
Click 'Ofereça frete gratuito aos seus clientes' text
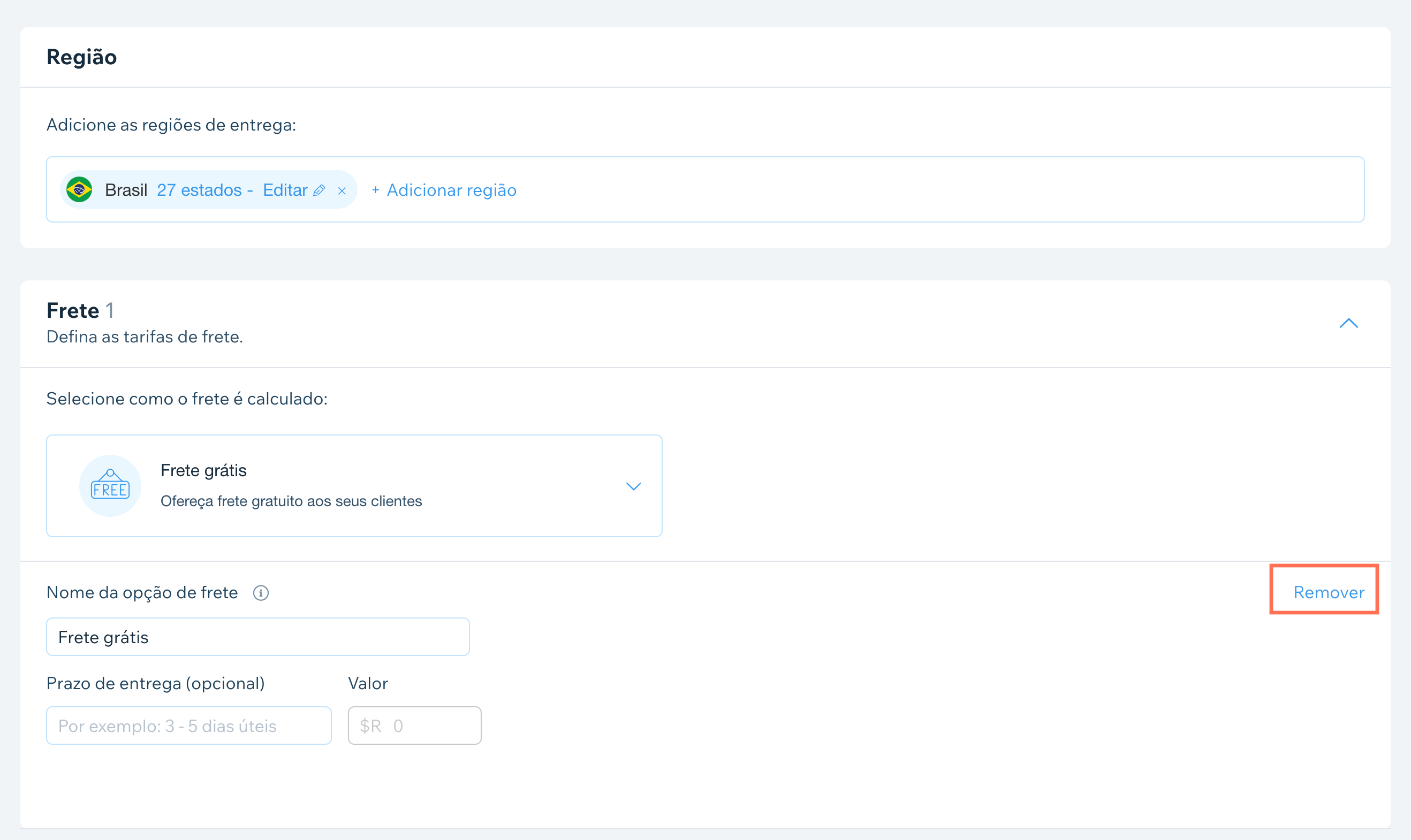291,501
